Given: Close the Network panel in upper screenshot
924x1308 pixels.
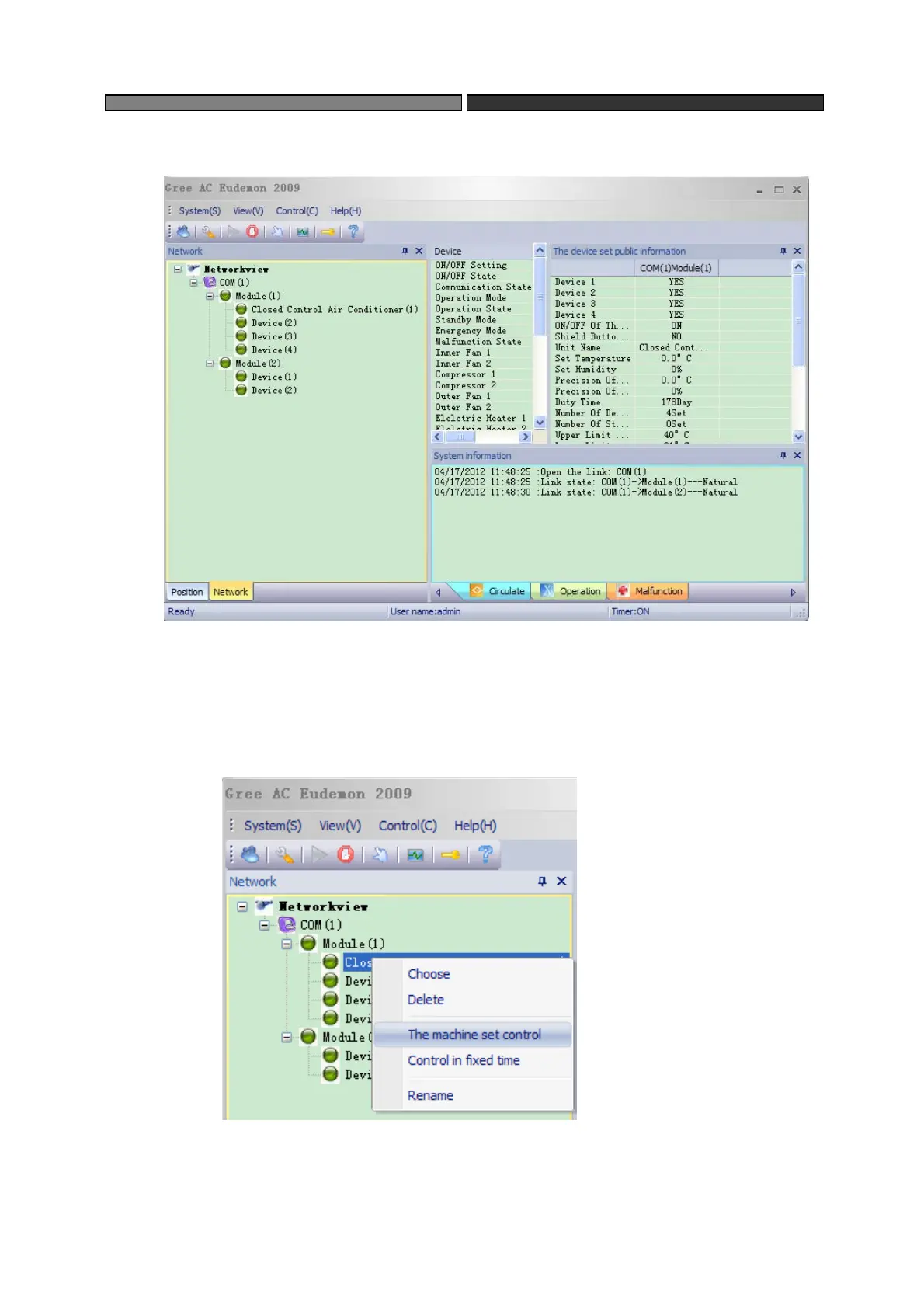Looking at the screenshot, I should click(x=419, y=251).
